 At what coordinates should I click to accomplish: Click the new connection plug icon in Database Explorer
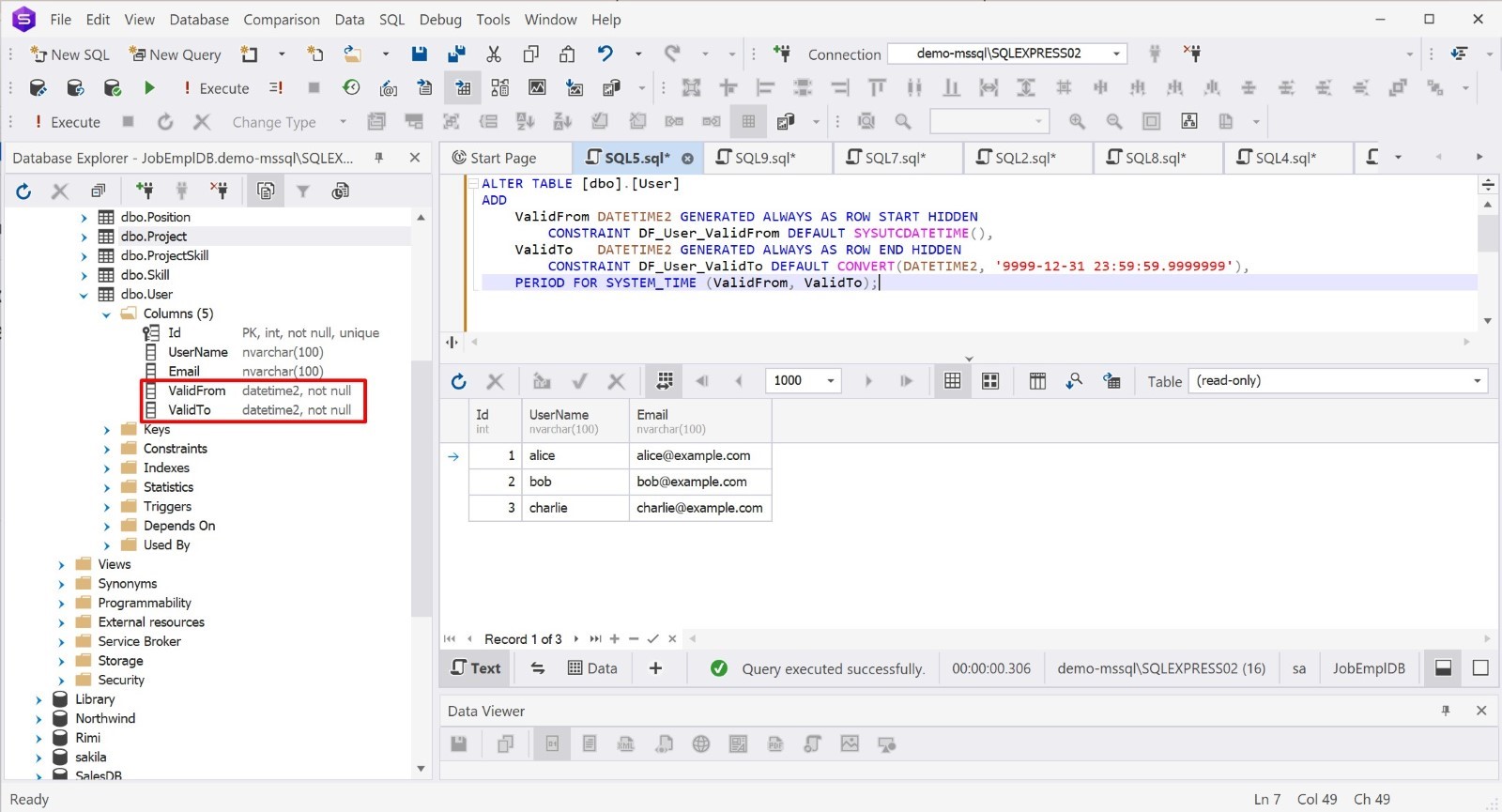[x=145, y=192]
